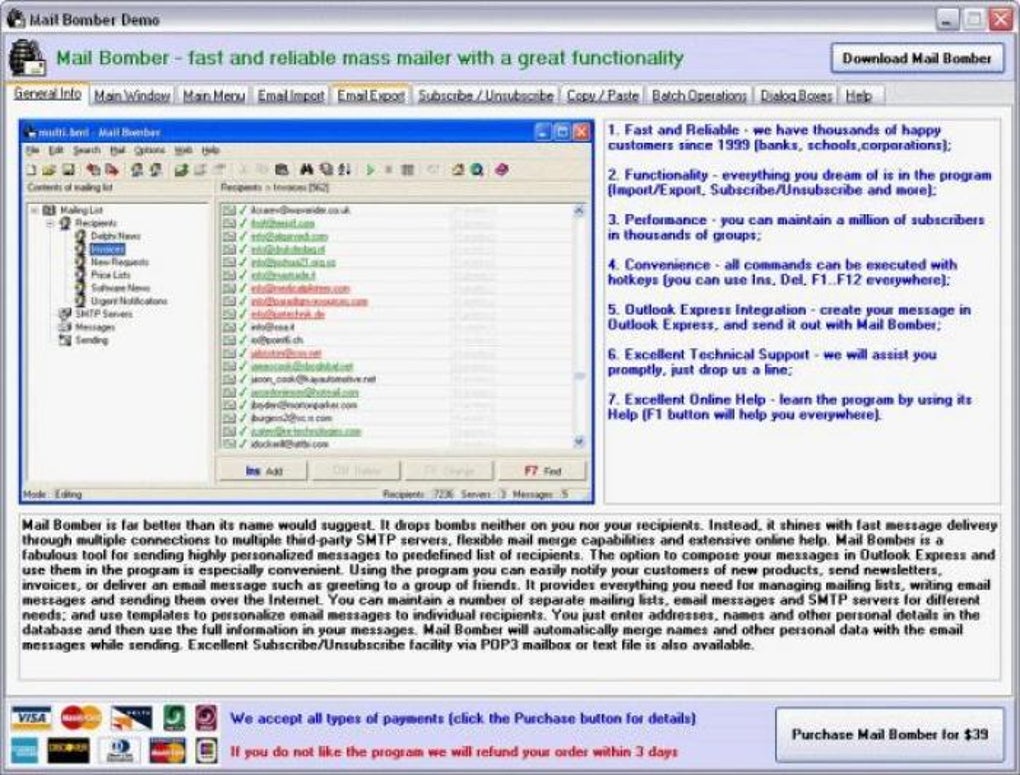Switch to the Copy / Paste tab
This screenshot has width=1020, height=775.
[602, 96]
